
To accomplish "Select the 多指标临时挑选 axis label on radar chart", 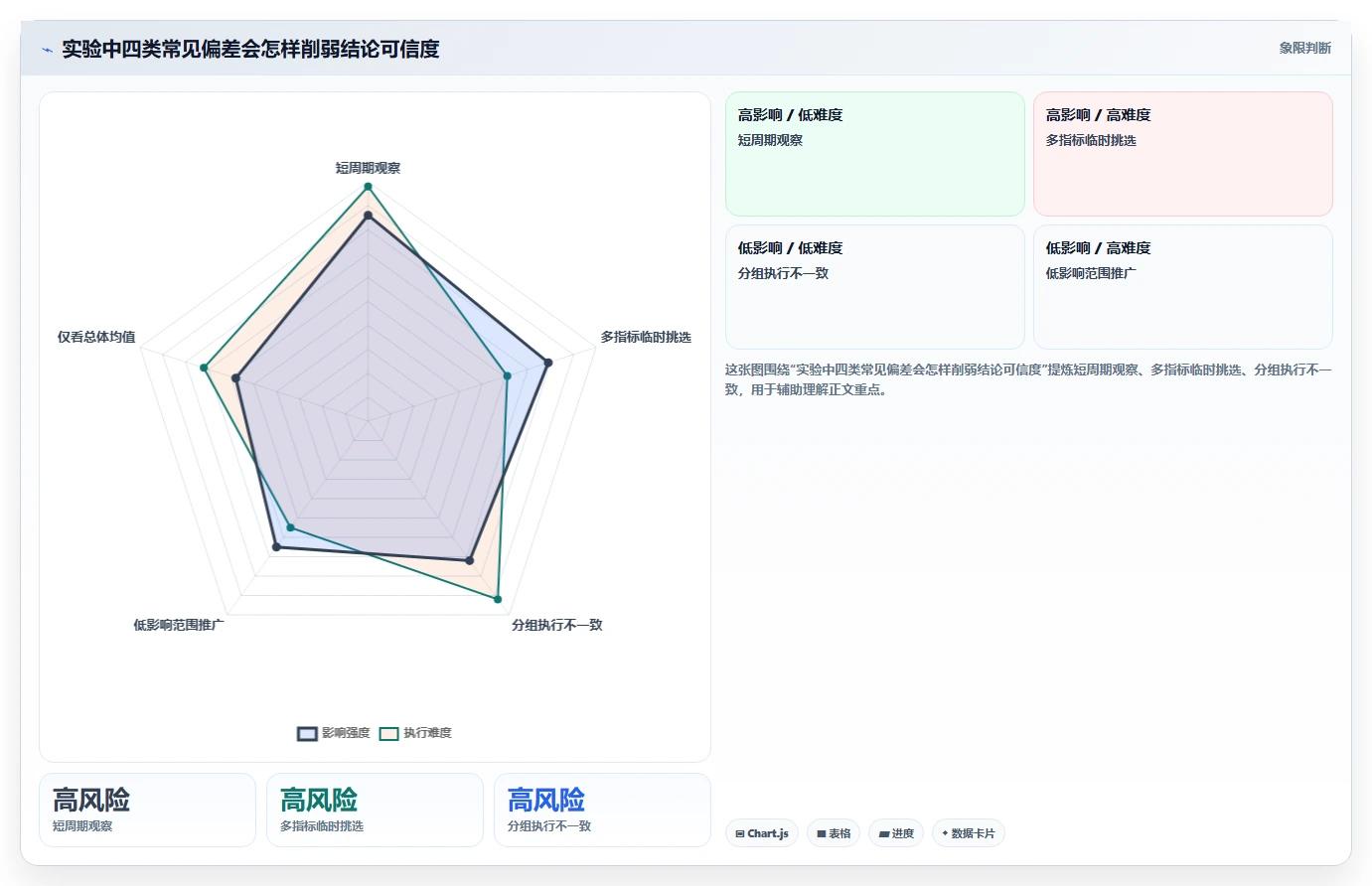I will point(646,337).
